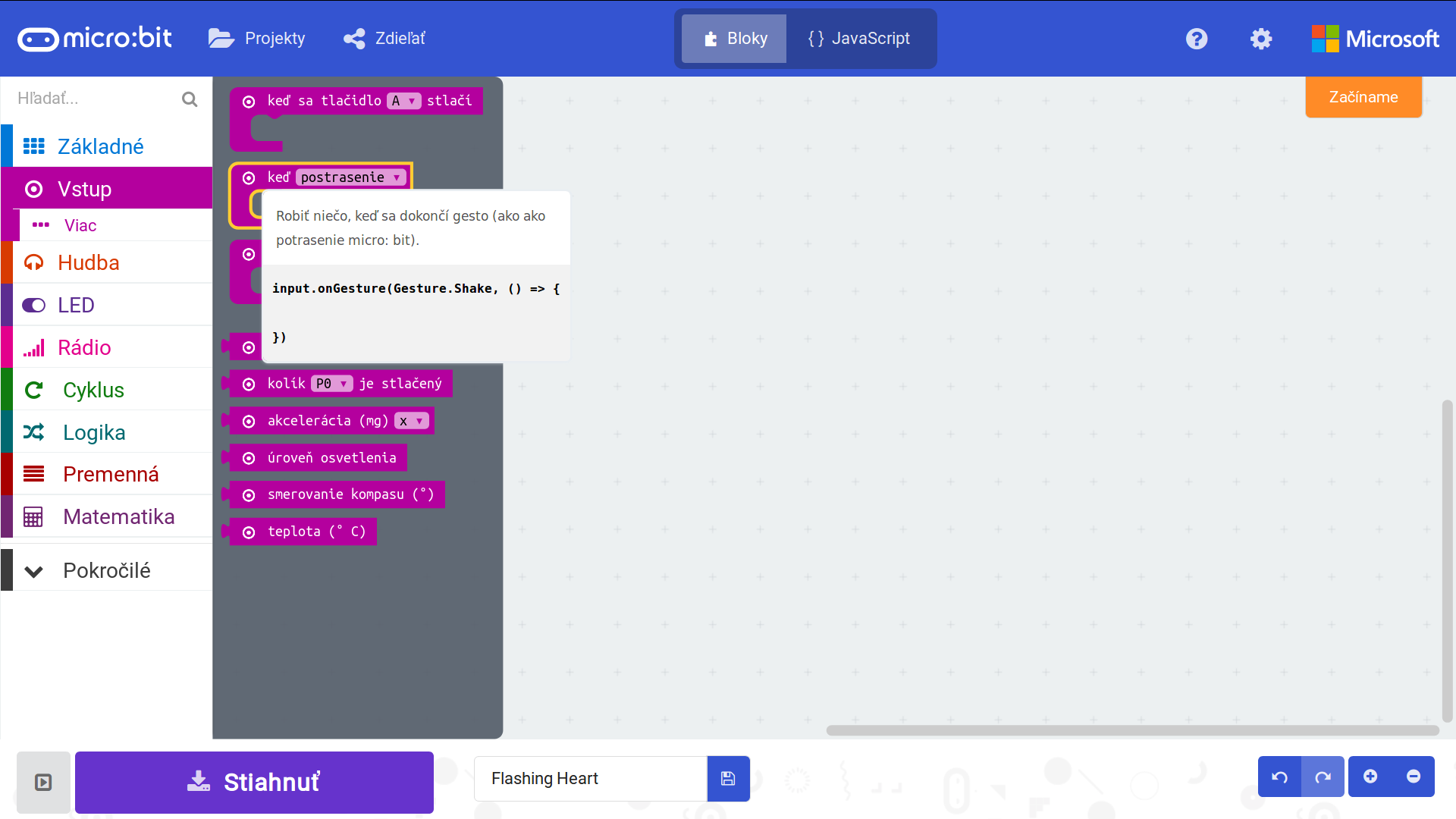Viewport: 1456px width, 819px height.
Task: Click the search magnifier icon
Action: (x=190, y=99)
